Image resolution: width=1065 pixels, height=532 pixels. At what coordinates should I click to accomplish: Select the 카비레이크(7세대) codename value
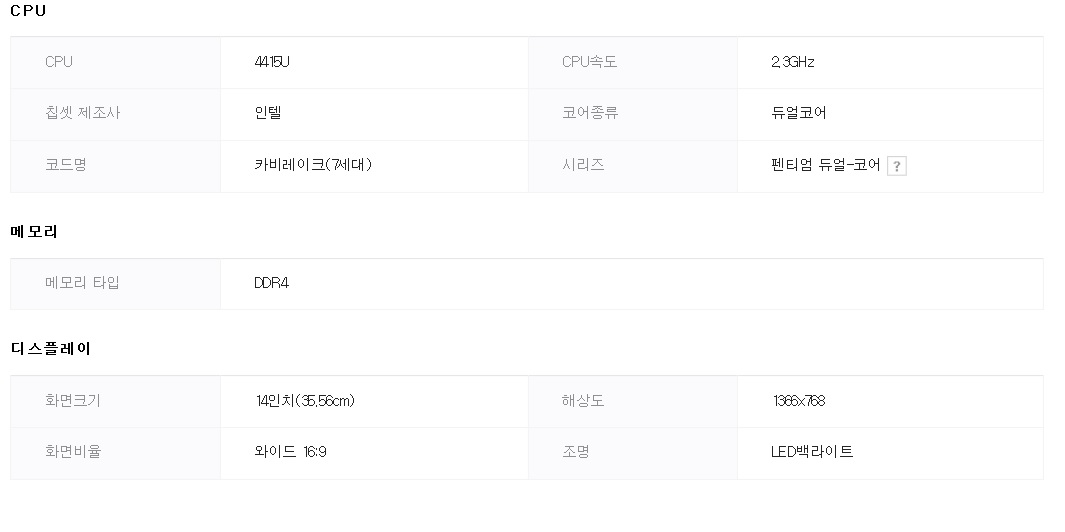pos(313,164)
